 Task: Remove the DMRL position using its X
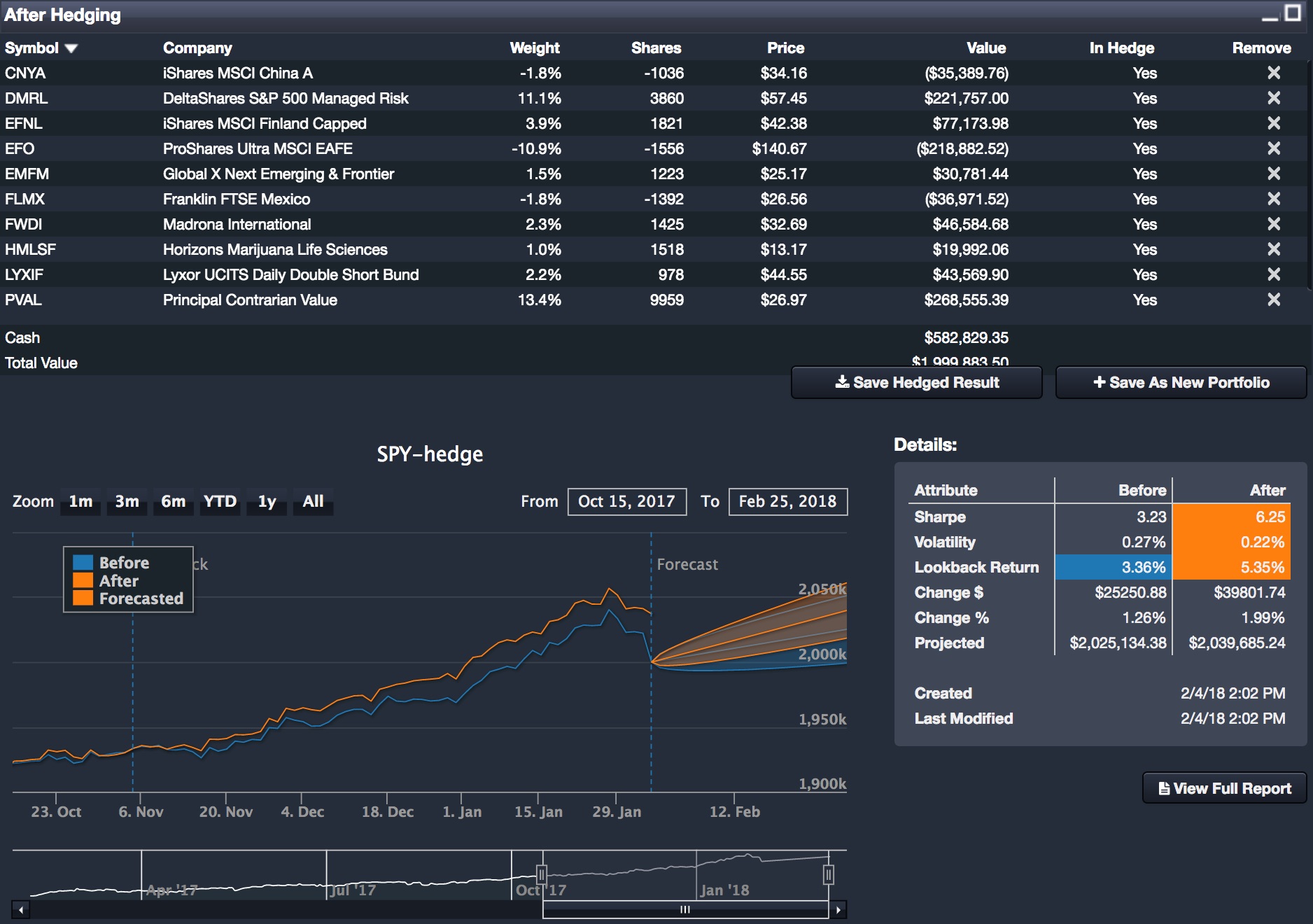coord(1275,98)
